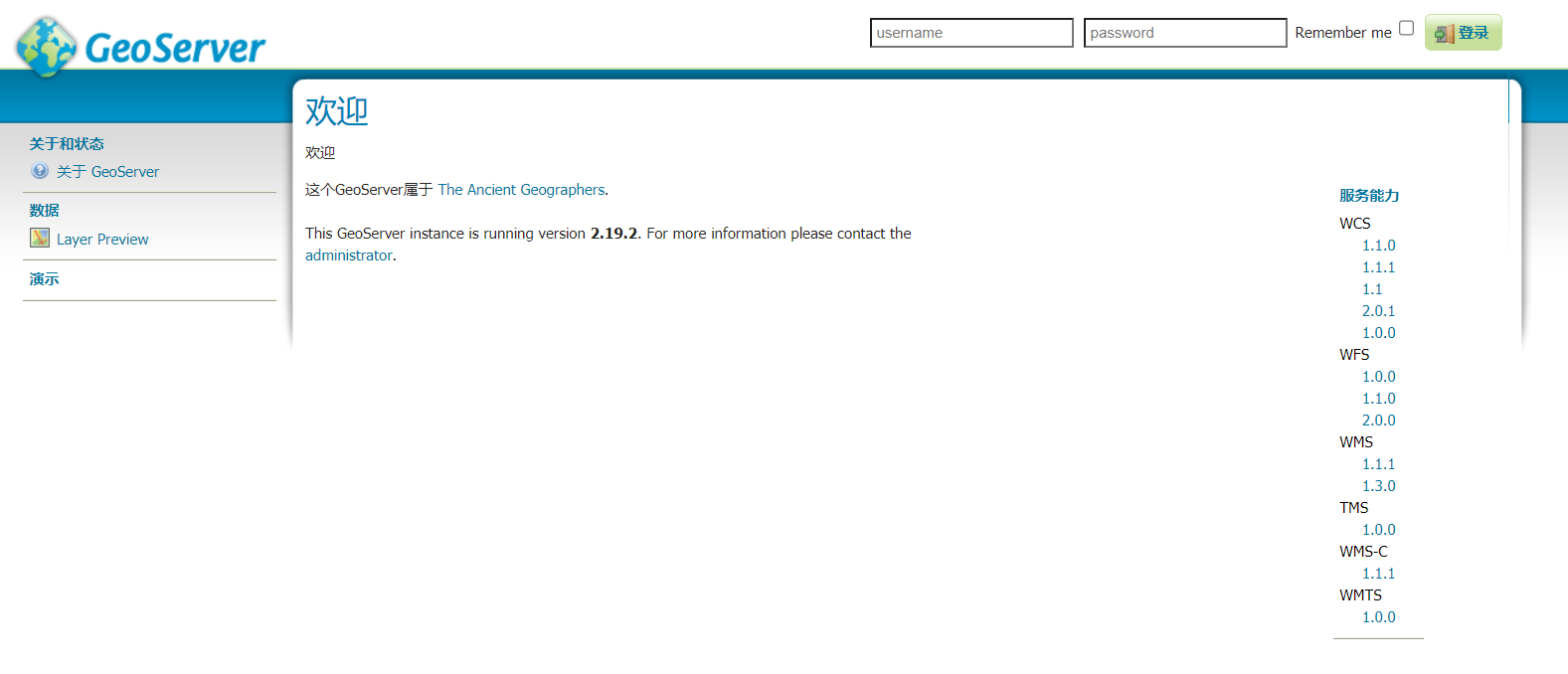Viewport: 1568px width, 674px height.
Task: Click the version number 2.19.2
Action: click(x=613, y=234)
